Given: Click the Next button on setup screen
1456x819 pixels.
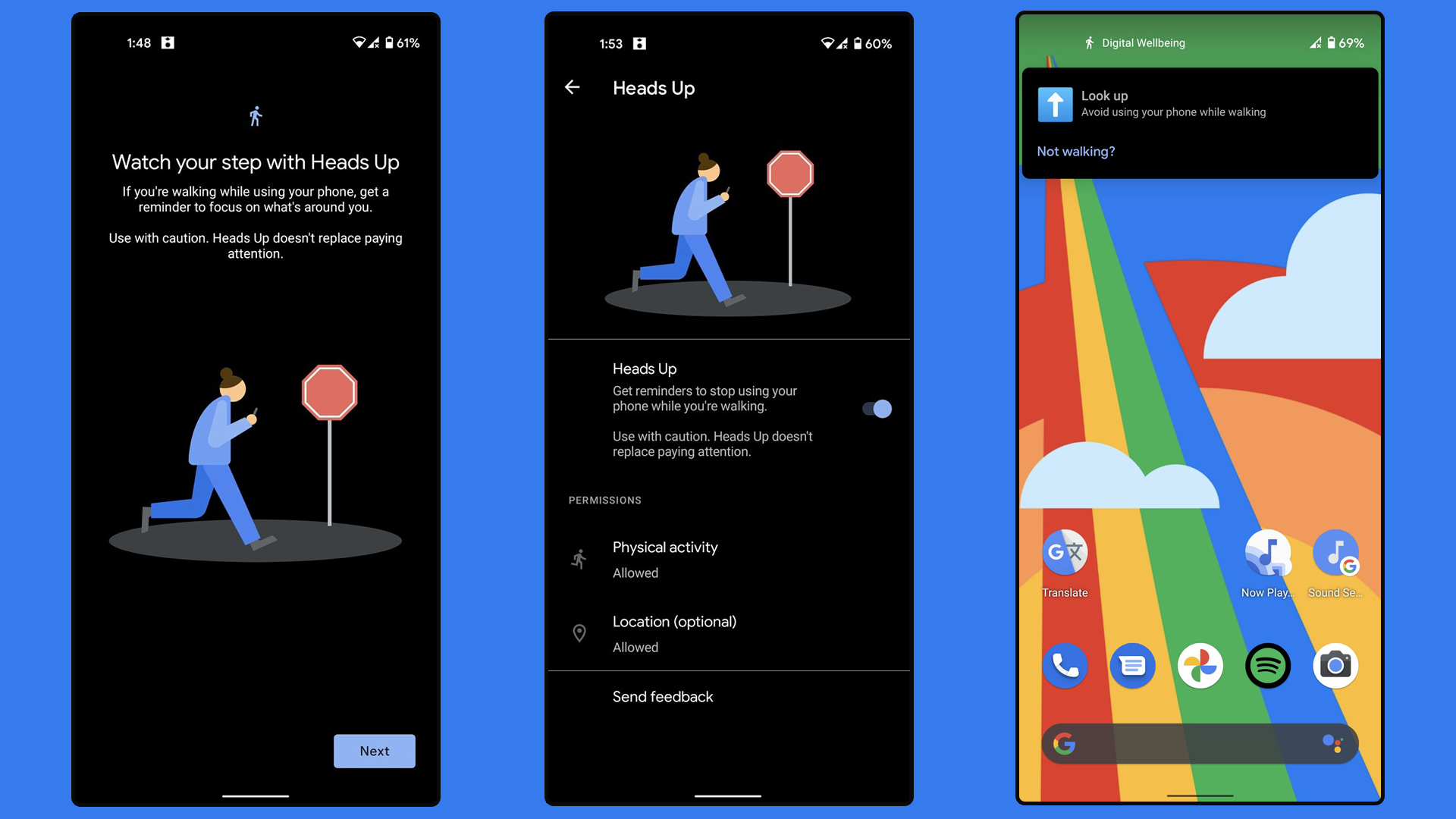Looking at the screenshot, I should point(374,751).
